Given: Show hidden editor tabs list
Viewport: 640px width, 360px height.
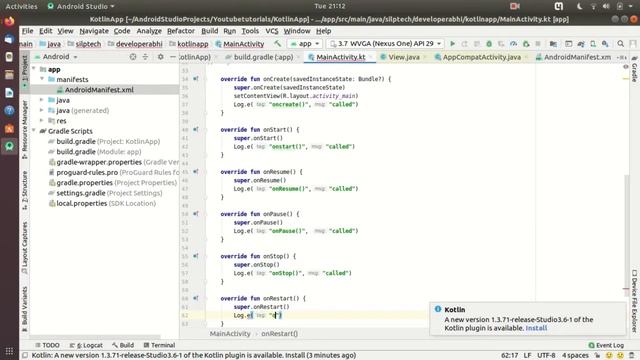Looking at the screenshot, I should point(622,58).
